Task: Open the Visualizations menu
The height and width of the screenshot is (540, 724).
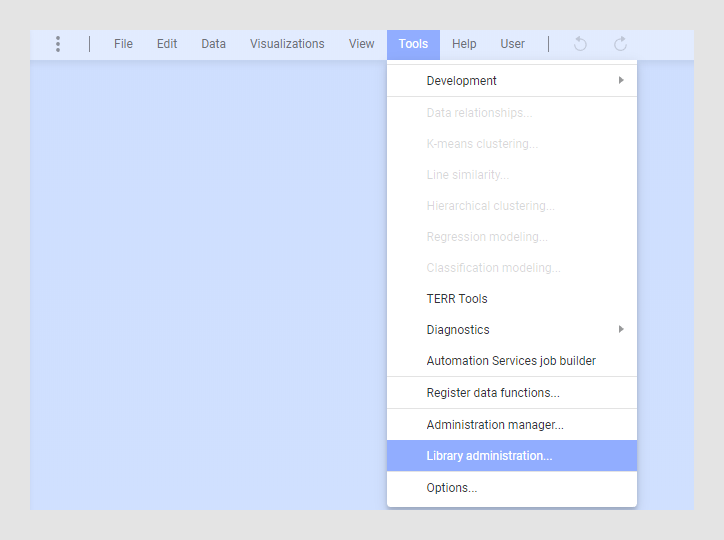Action: (x=287, y=44)
